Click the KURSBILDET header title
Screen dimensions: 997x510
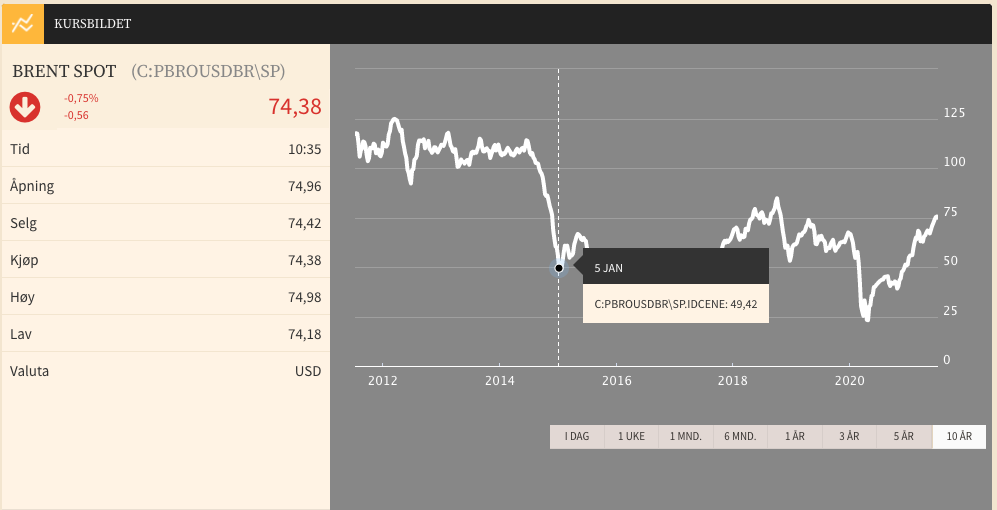pyautogui.click(x=92, y=23)
